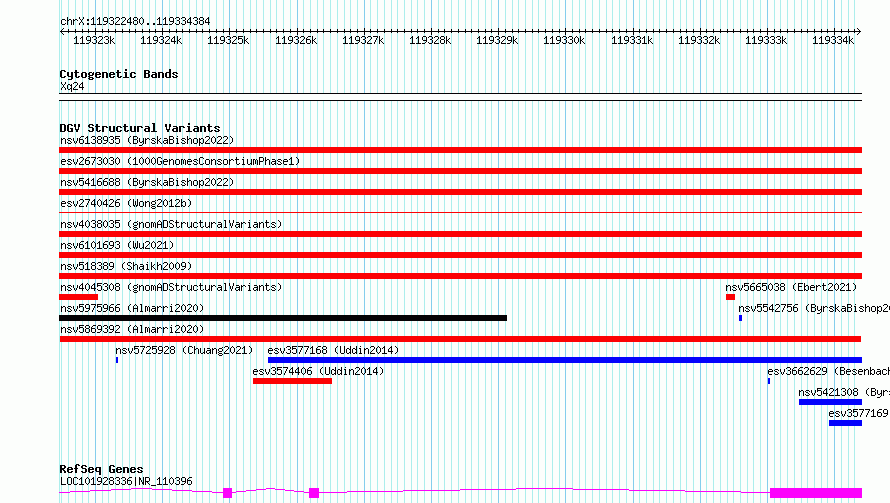This screenshot has height=503, width=890.
Task: Click the nsv6138935 (ByrskaBishop2022) variant label
Action: [x=147, y=140]
